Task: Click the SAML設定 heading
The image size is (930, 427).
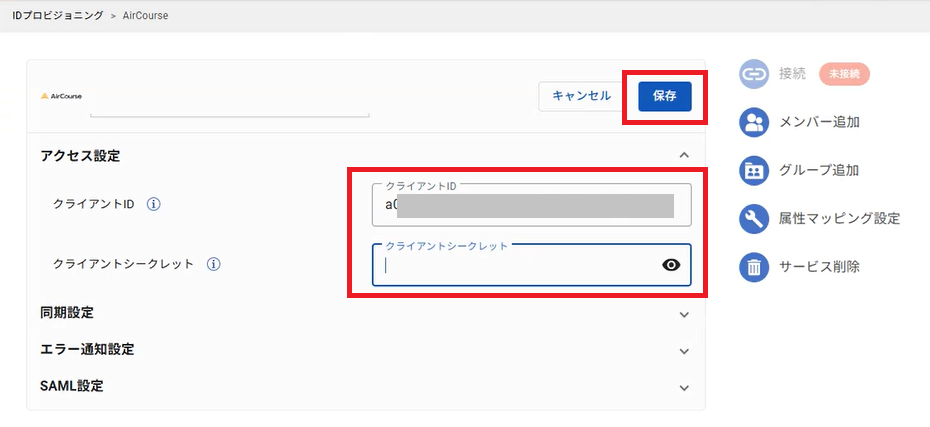Action: [x=72, y=386]
